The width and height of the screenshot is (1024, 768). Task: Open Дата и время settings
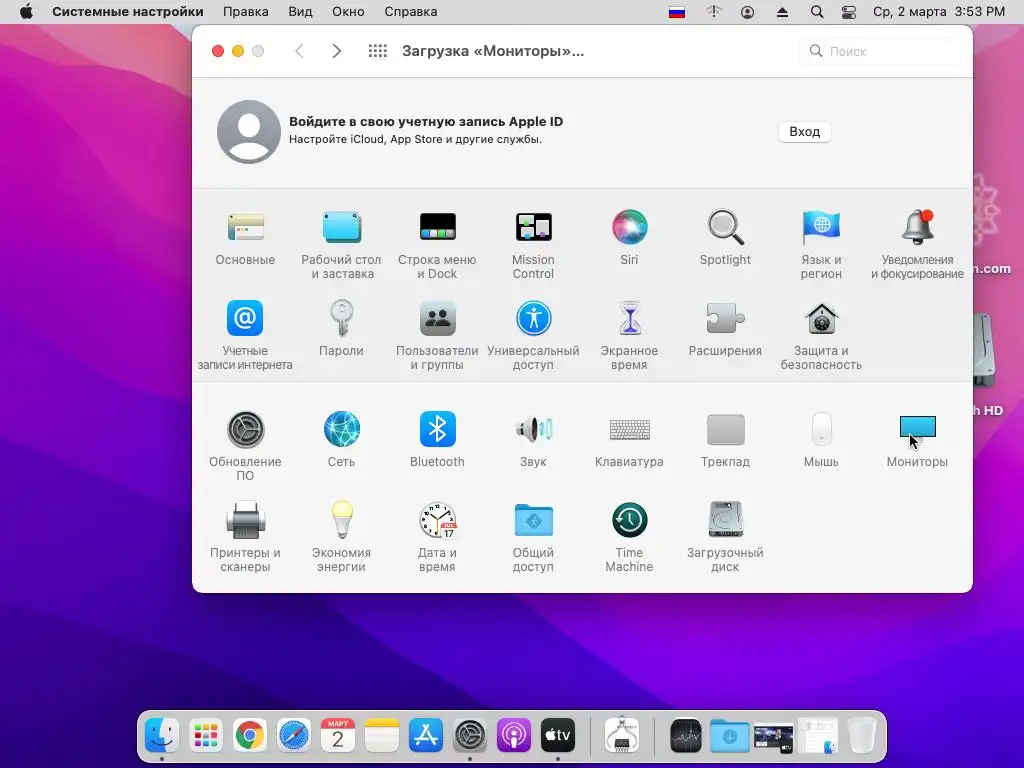437,537
